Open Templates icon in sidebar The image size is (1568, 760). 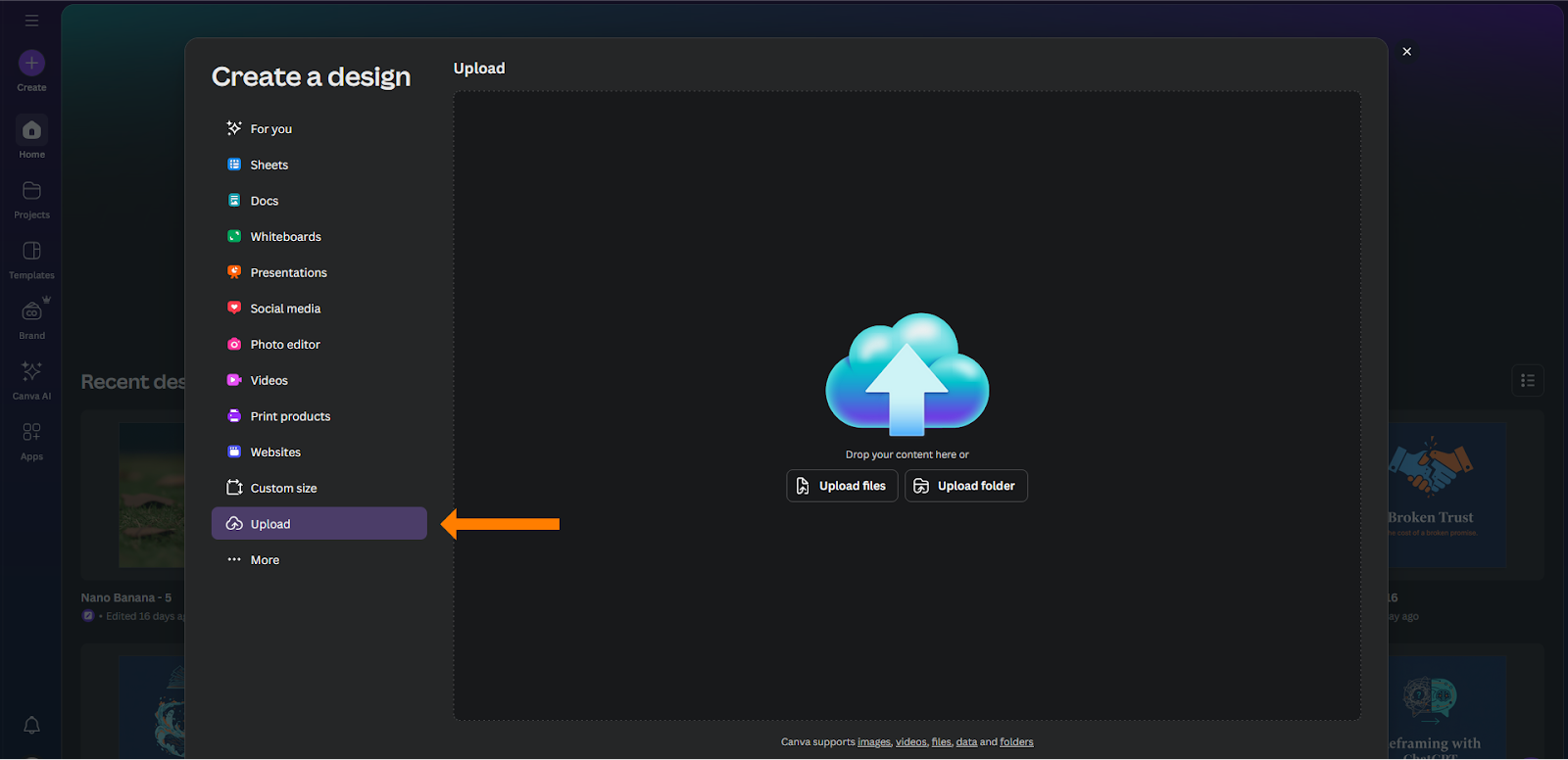(x=31, y=252)
